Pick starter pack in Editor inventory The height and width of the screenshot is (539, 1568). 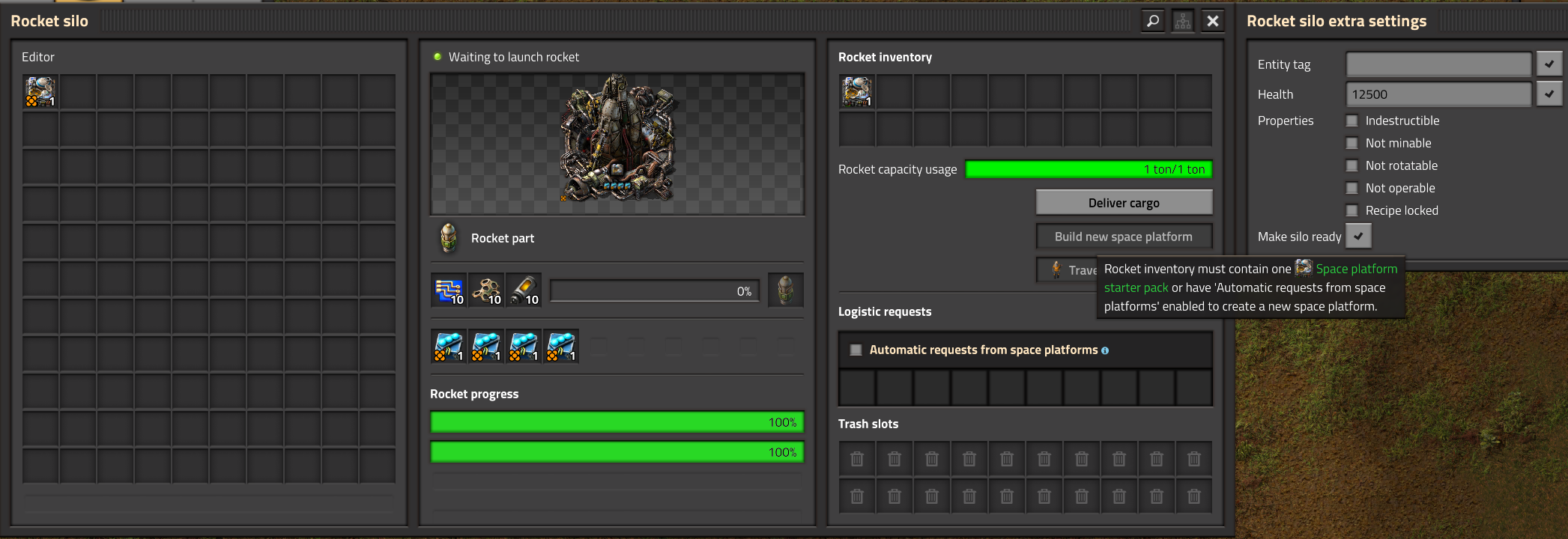40,92
